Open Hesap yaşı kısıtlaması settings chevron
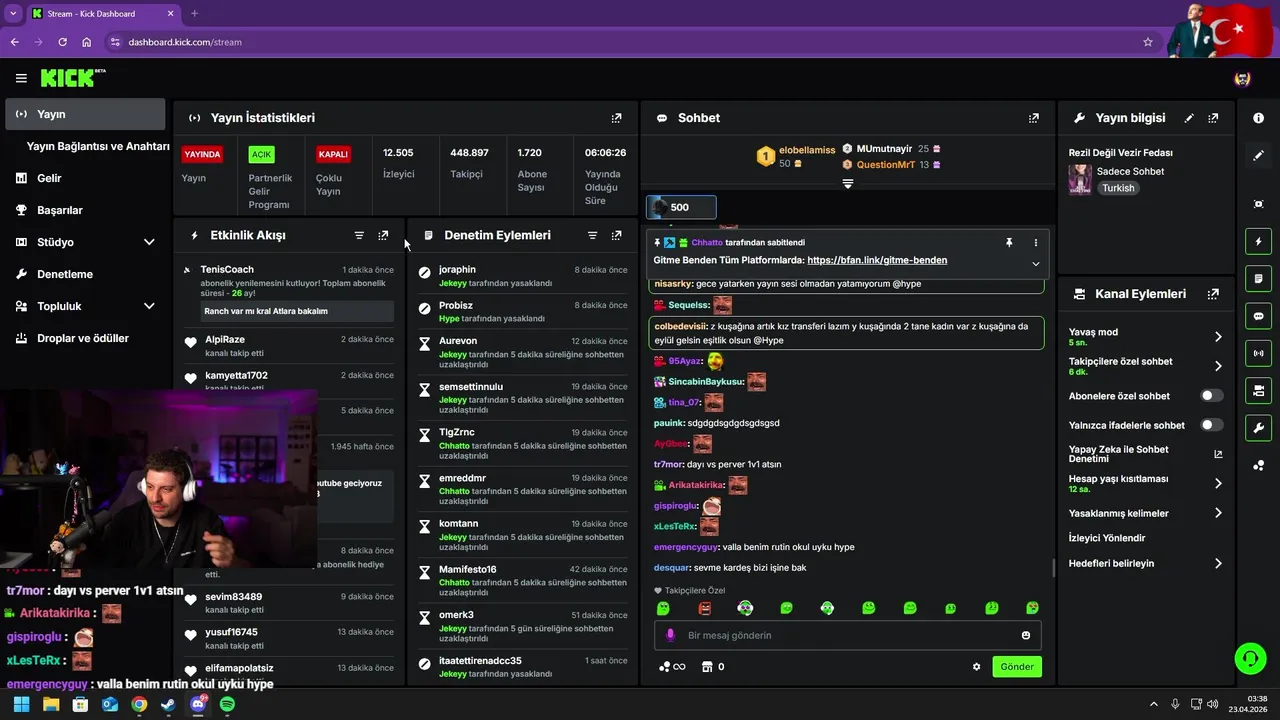 [x=1218, y=483]
